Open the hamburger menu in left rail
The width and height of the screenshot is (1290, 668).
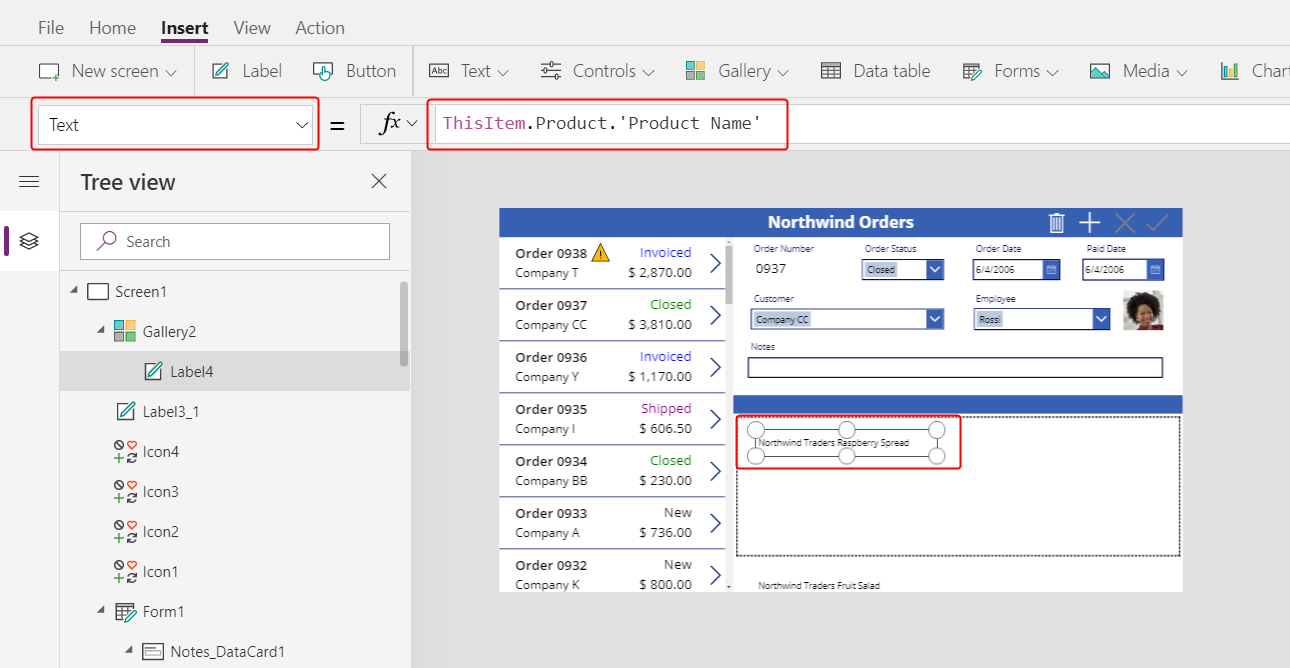pyautogui.click(x=29, y=181)
